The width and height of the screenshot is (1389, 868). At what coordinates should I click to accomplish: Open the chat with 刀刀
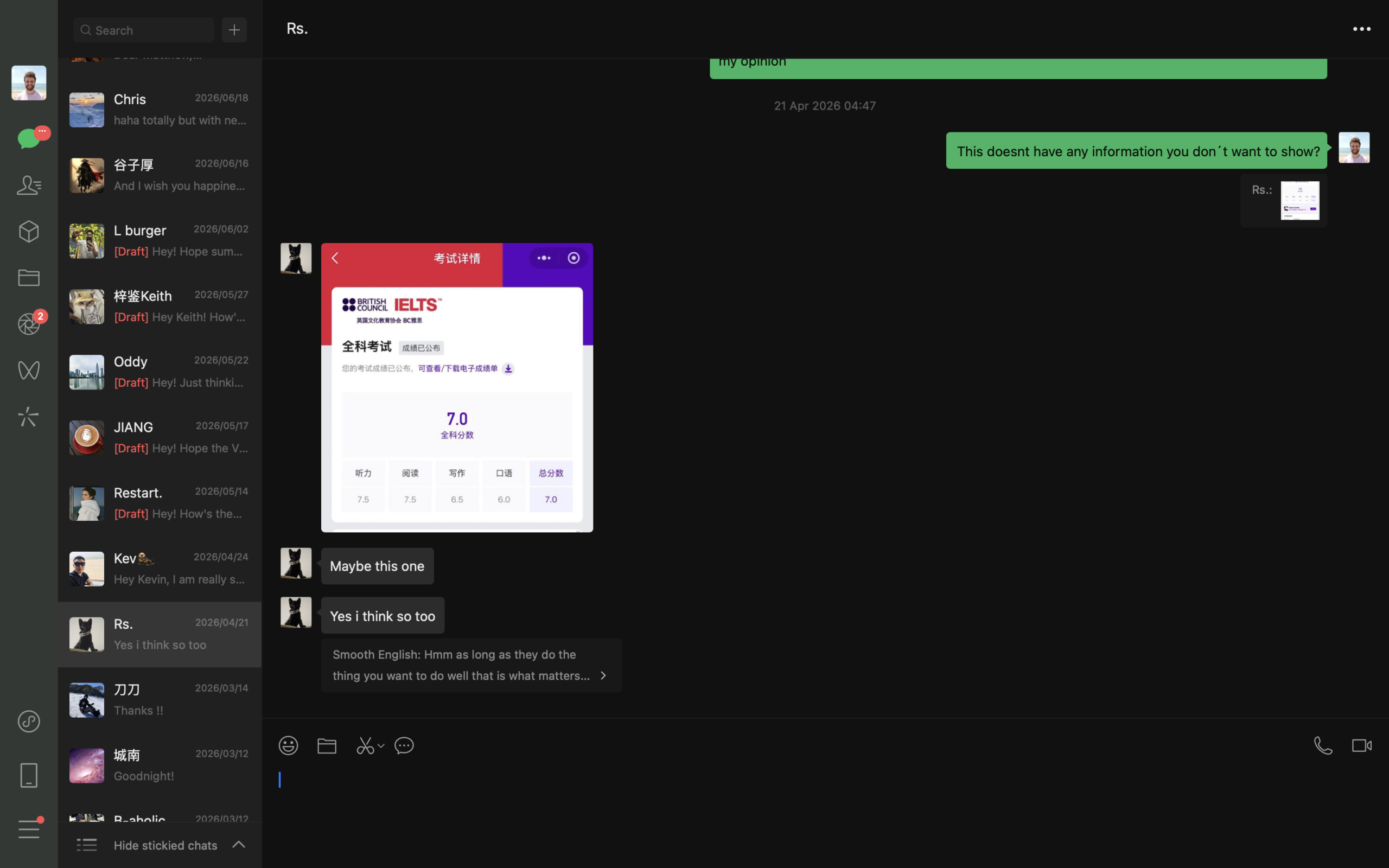[160, 700]
